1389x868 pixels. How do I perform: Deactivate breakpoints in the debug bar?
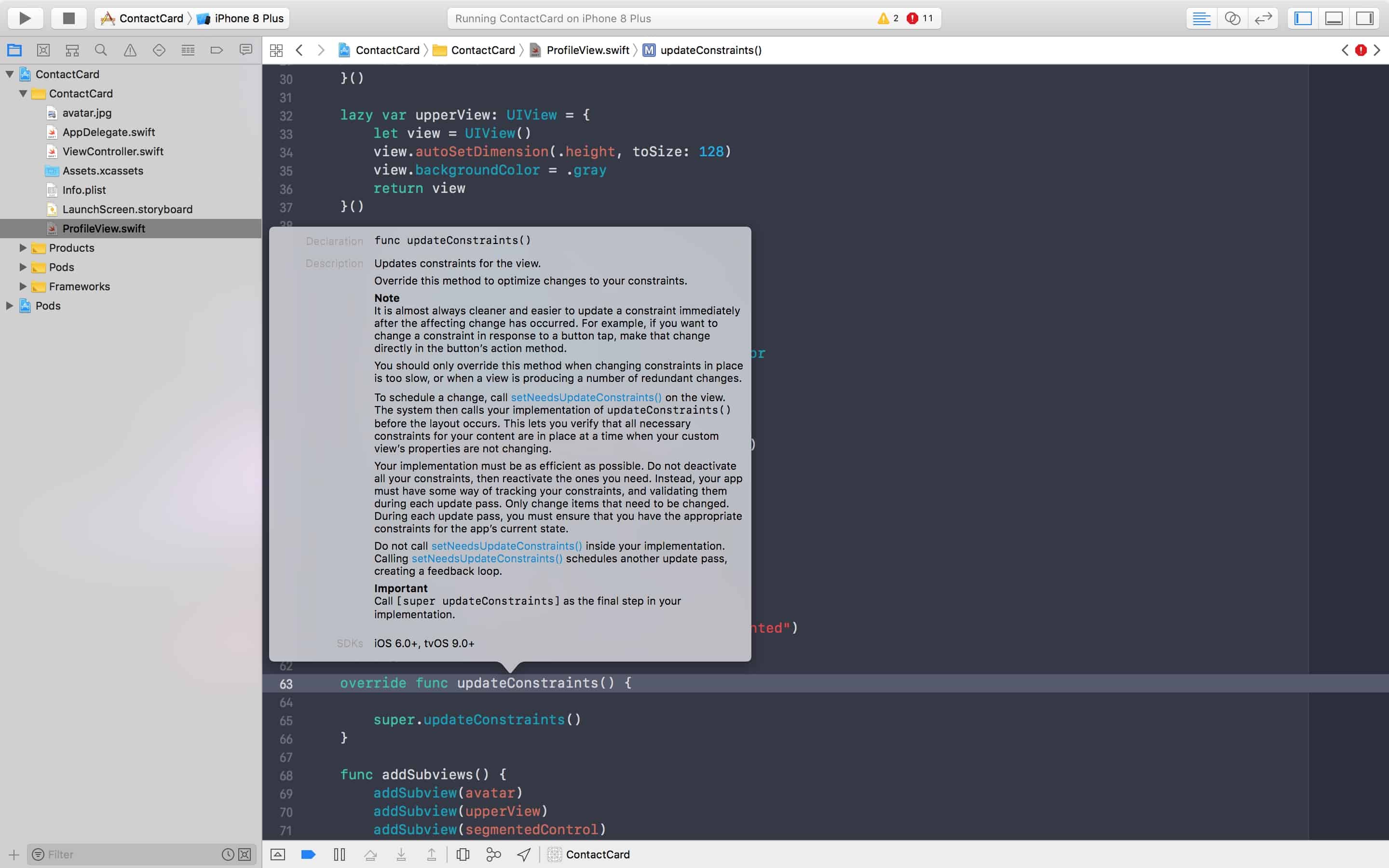(308, 855)
